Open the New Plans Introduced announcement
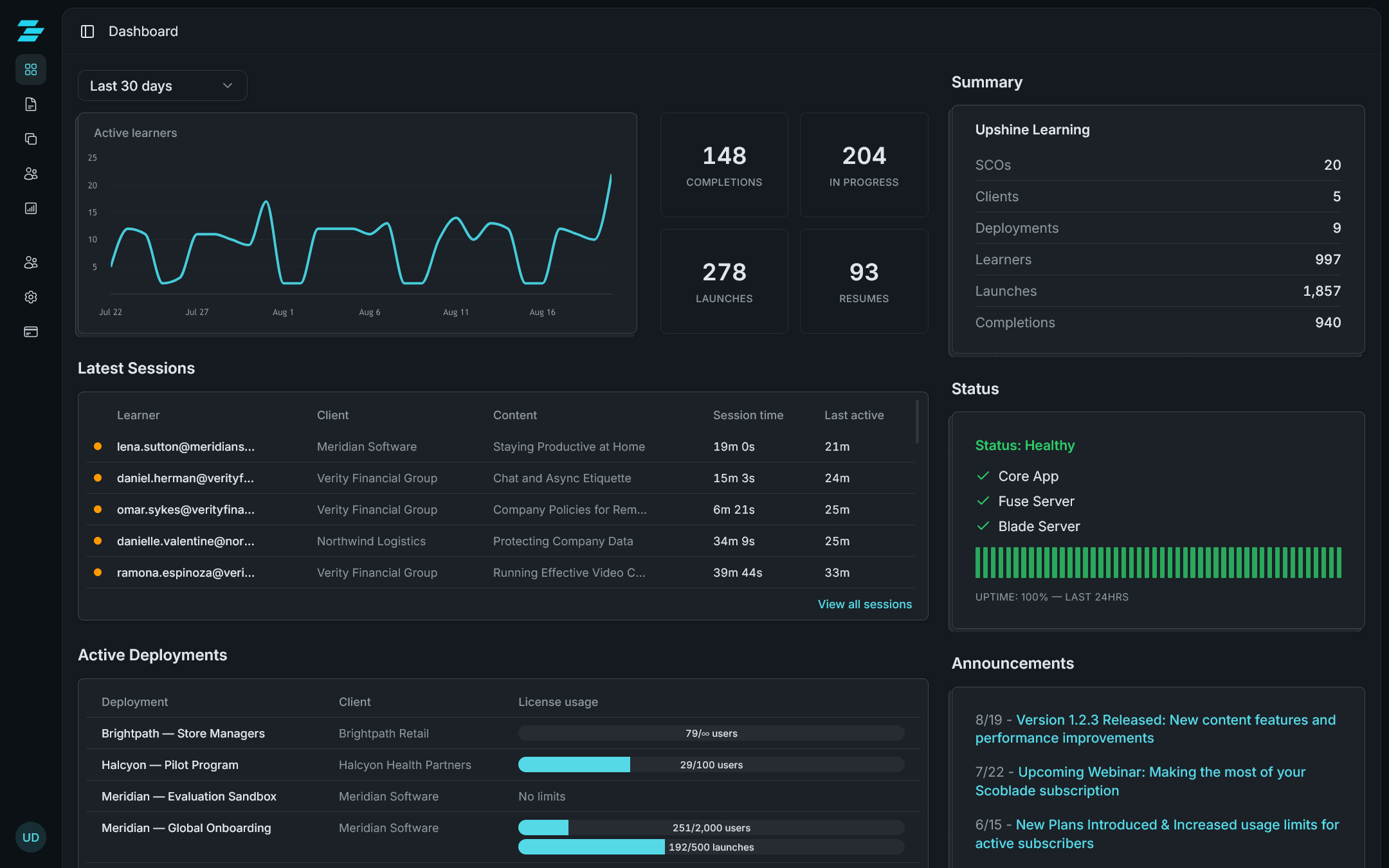1389x868 pixels. pos(1157,834)
